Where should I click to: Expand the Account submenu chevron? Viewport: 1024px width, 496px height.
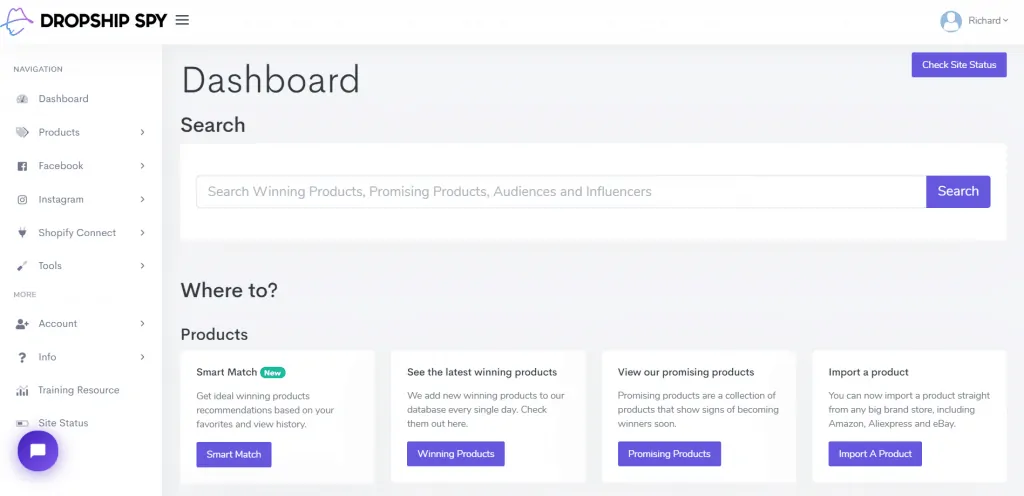143,324
